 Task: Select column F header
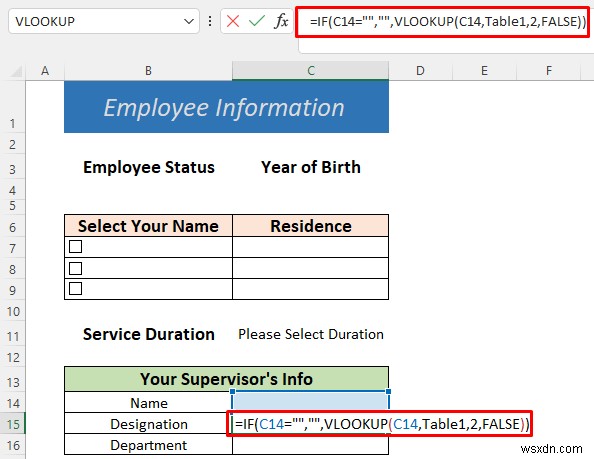click(x=549, y=71)
